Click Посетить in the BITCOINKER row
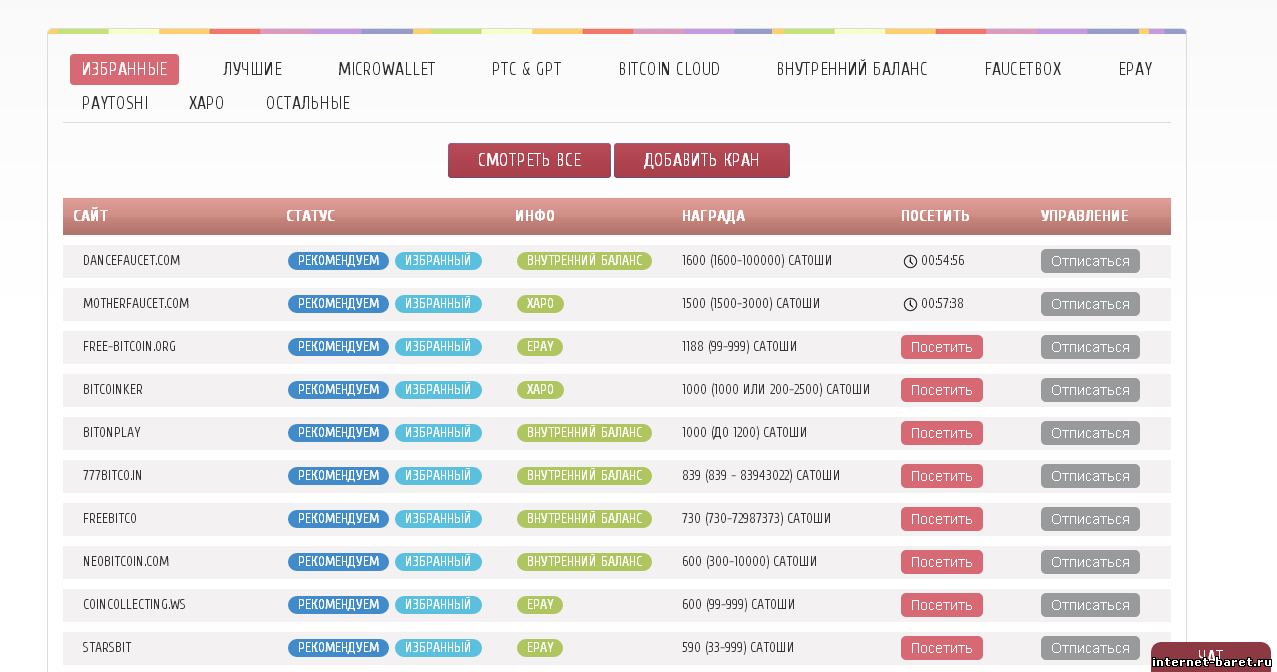The image size is (1277, 672). tap(942, 390)
